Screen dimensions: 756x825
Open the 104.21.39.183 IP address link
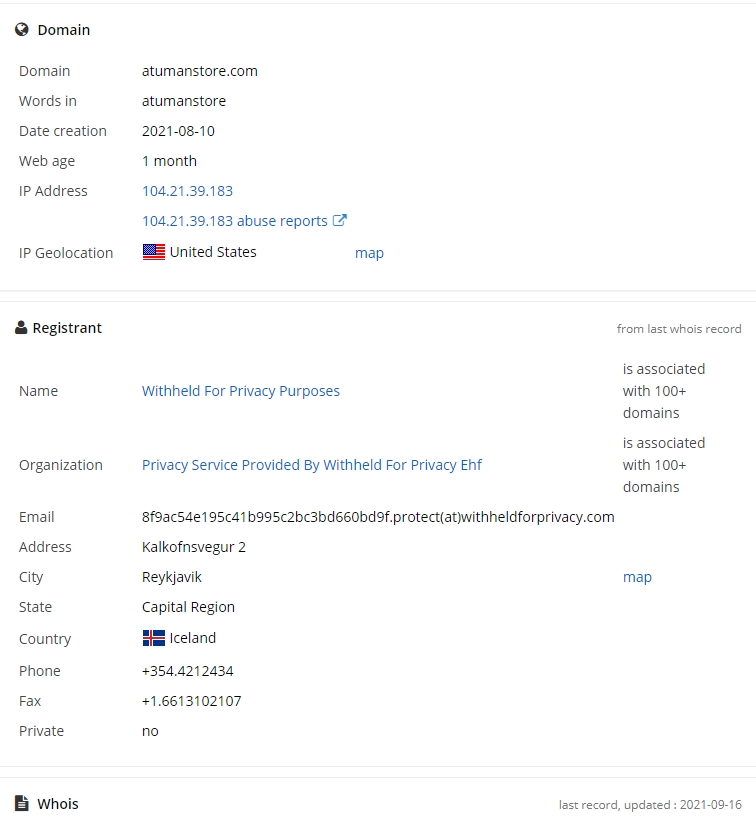(x=187, y=191)
